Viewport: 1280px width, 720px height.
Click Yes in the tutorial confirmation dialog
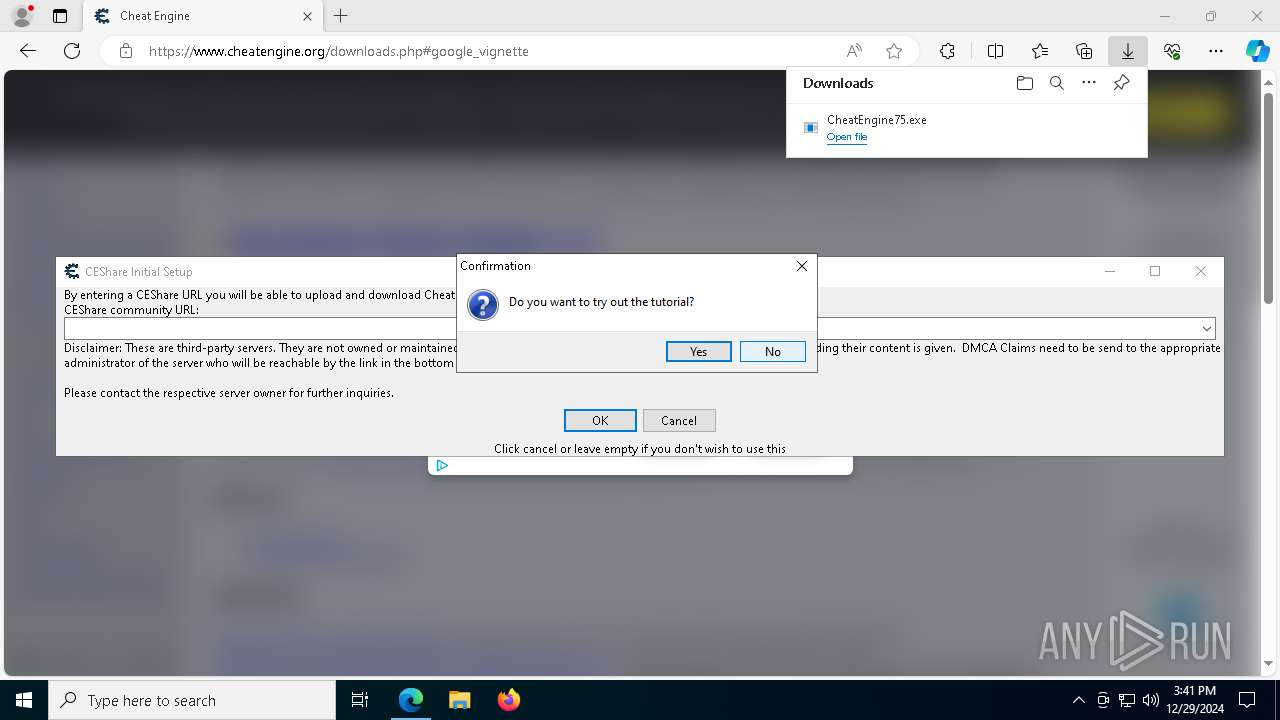[x=698, y=352]
